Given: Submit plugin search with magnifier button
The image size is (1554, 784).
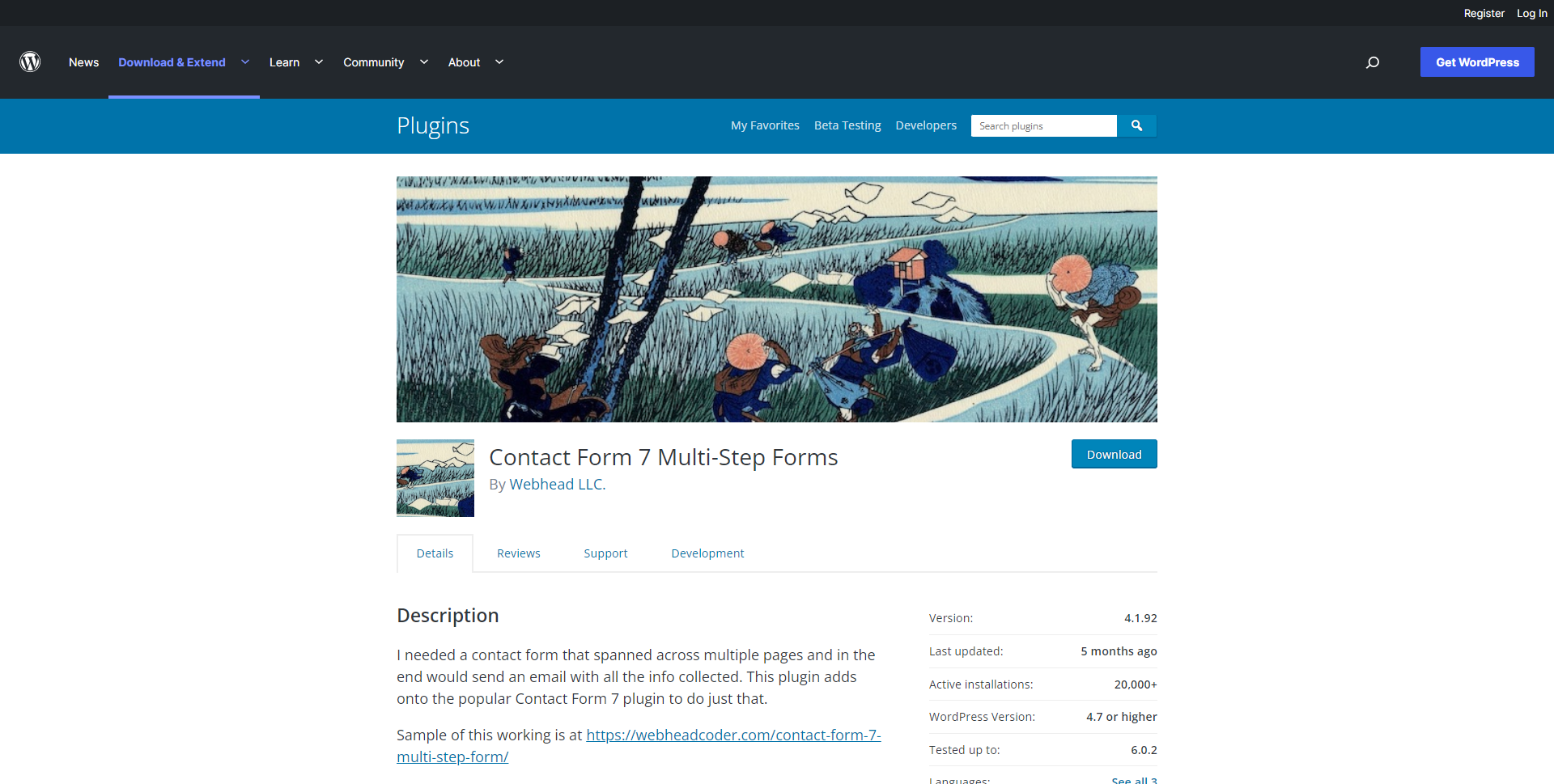Looking at the screenshot, I should click(1136, 125).
